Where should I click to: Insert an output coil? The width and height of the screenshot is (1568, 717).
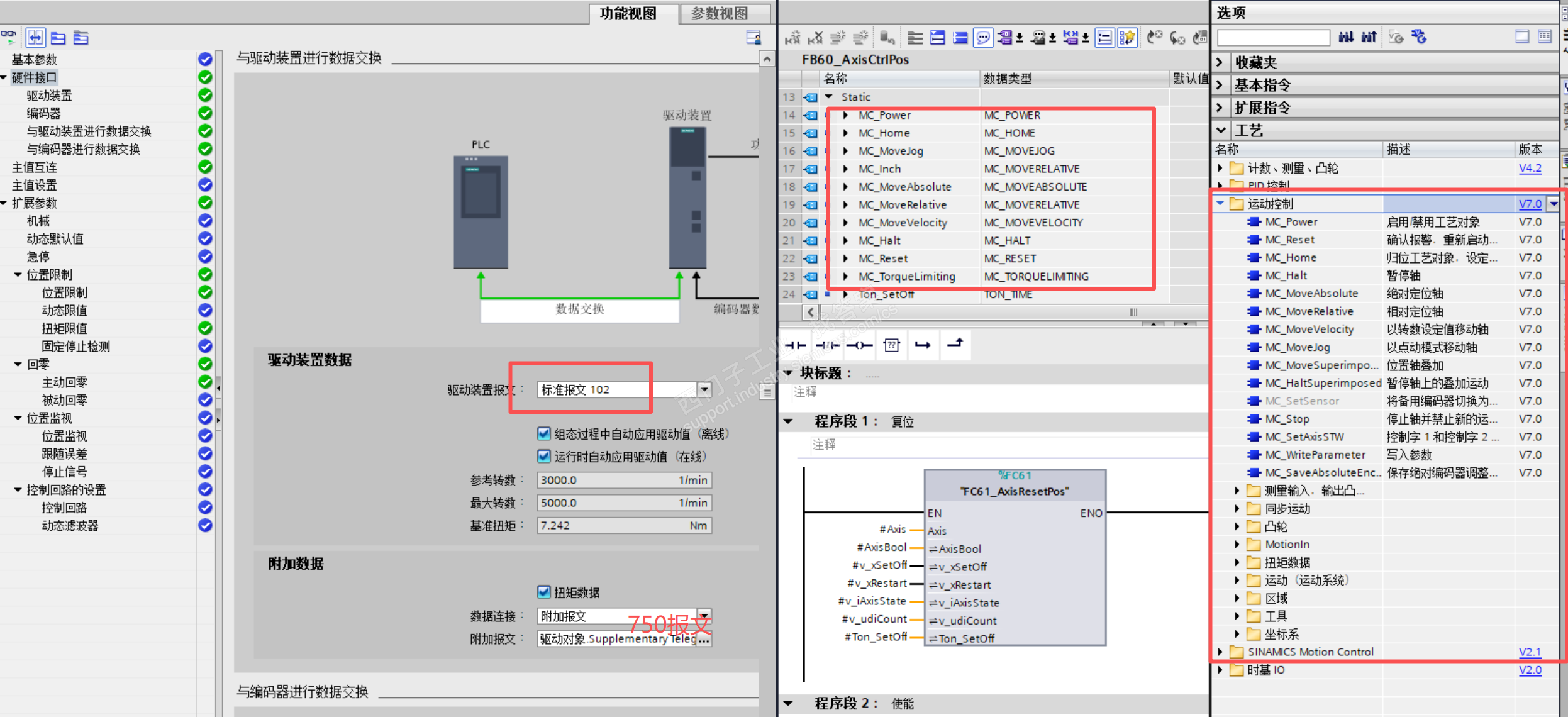[859, 345]
